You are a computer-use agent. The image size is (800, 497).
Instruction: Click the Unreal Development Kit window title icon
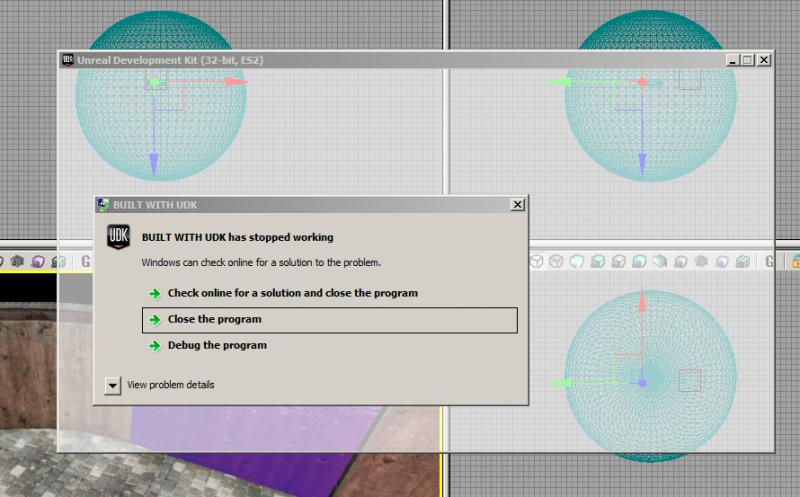pos(68,60)
